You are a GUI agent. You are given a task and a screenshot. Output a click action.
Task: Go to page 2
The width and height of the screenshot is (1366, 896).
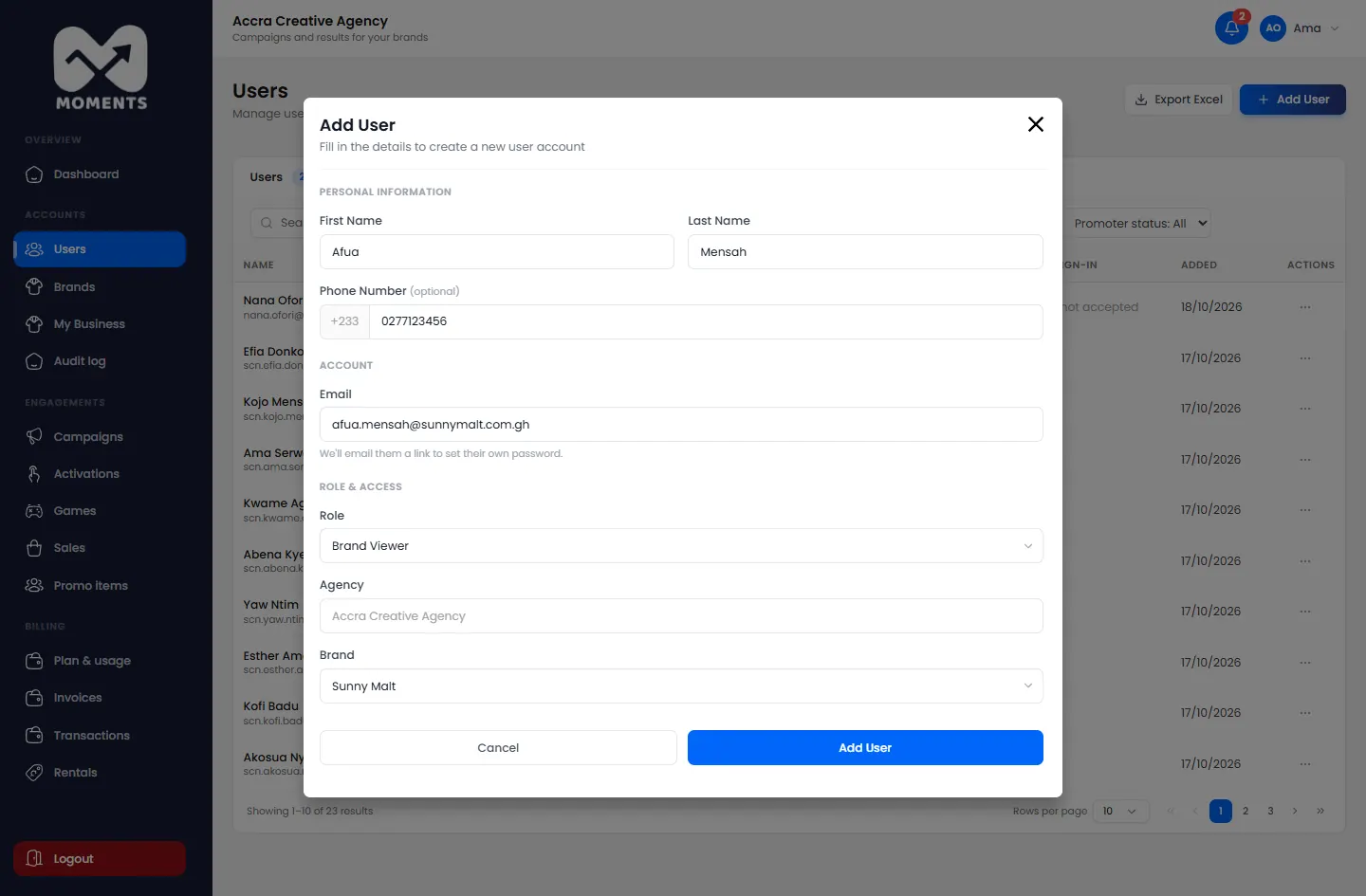(1246, 812)
